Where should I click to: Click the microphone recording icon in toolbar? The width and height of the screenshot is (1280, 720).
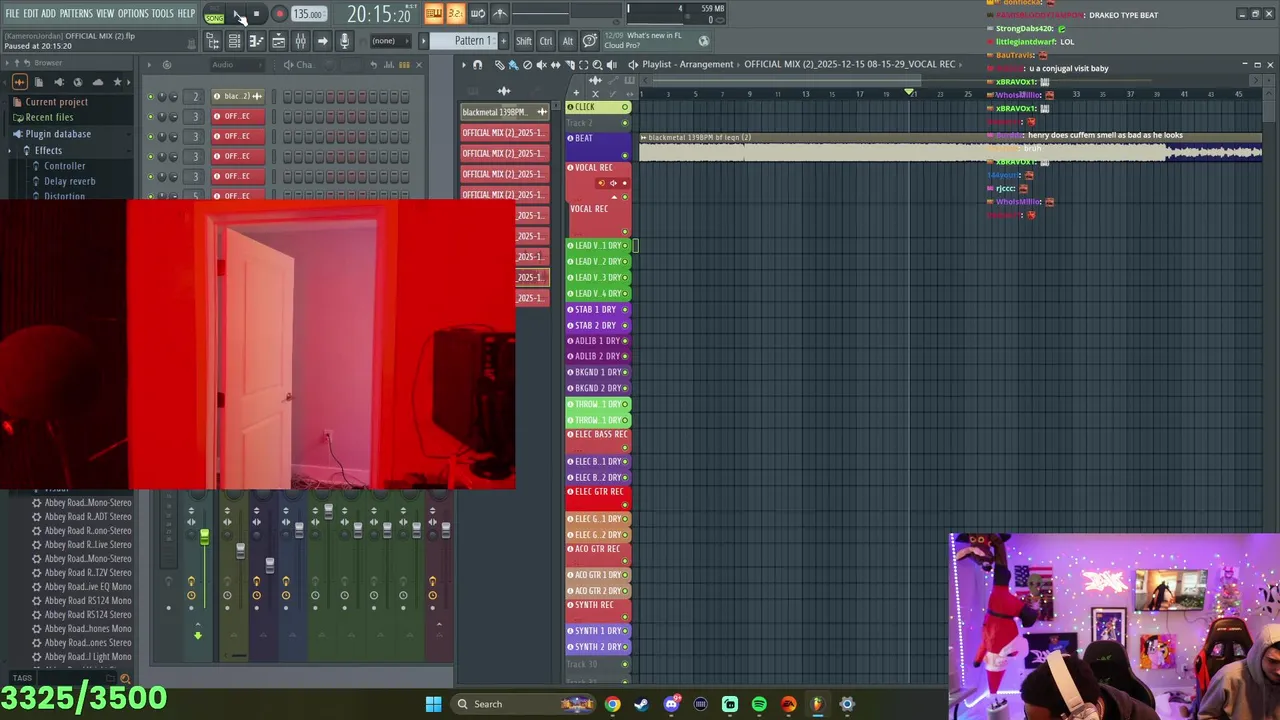(344, 41)
